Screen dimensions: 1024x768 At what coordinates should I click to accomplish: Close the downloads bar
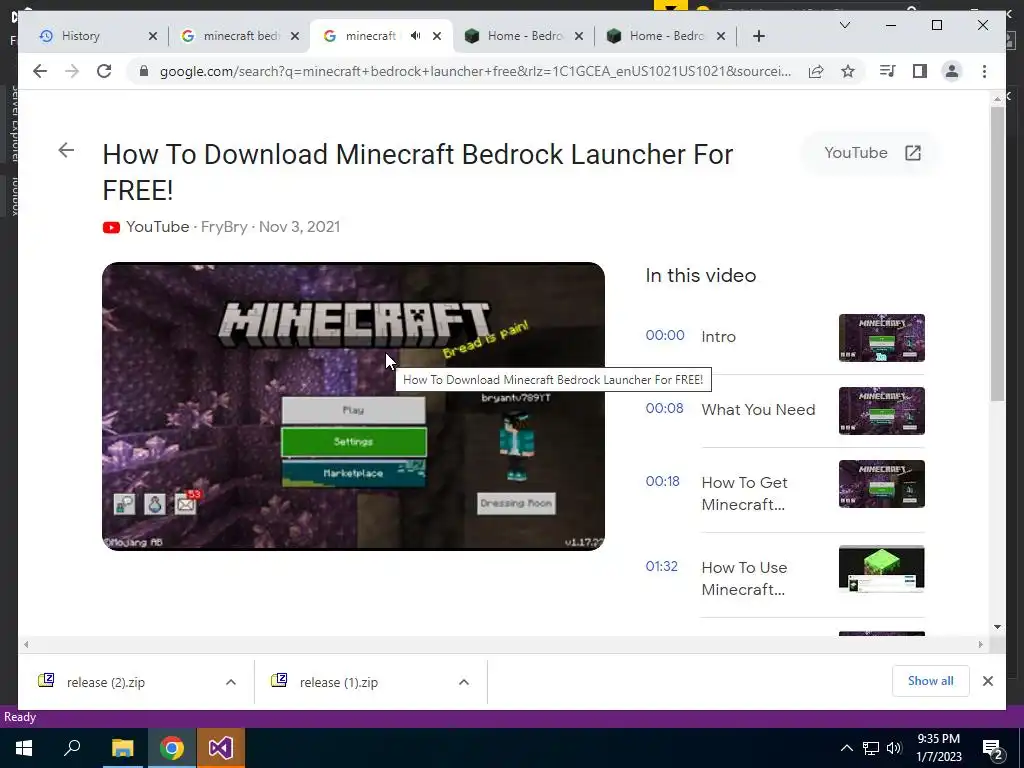pos(987,680)
